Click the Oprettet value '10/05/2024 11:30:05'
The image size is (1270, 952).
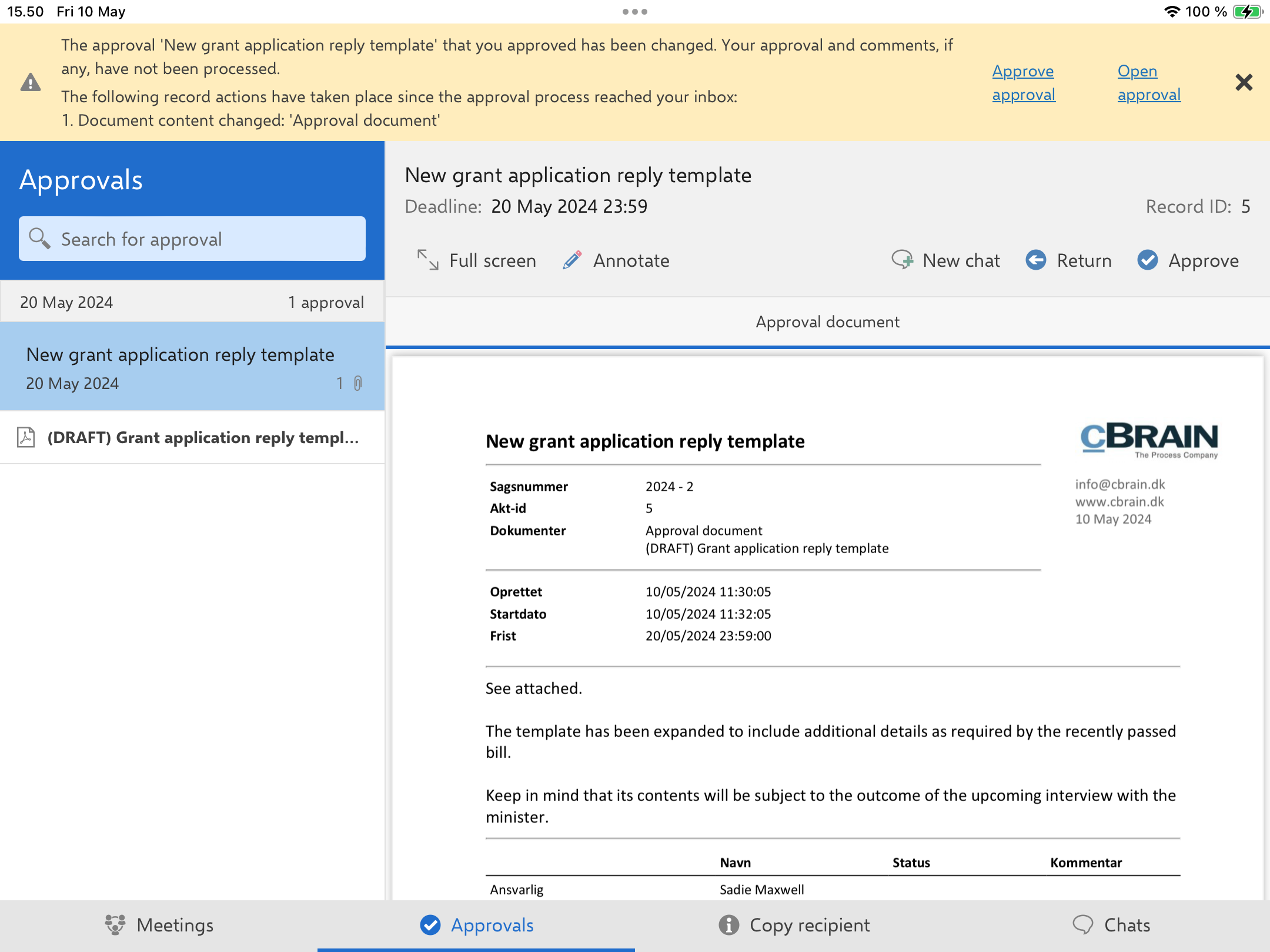tap(708, 592)
